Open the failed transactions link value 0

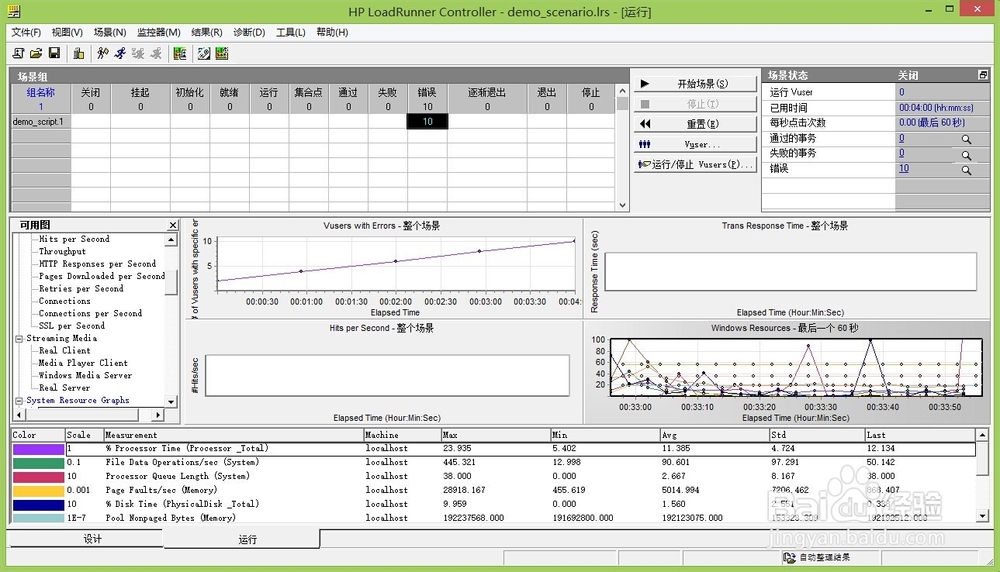tap(901, 153)
